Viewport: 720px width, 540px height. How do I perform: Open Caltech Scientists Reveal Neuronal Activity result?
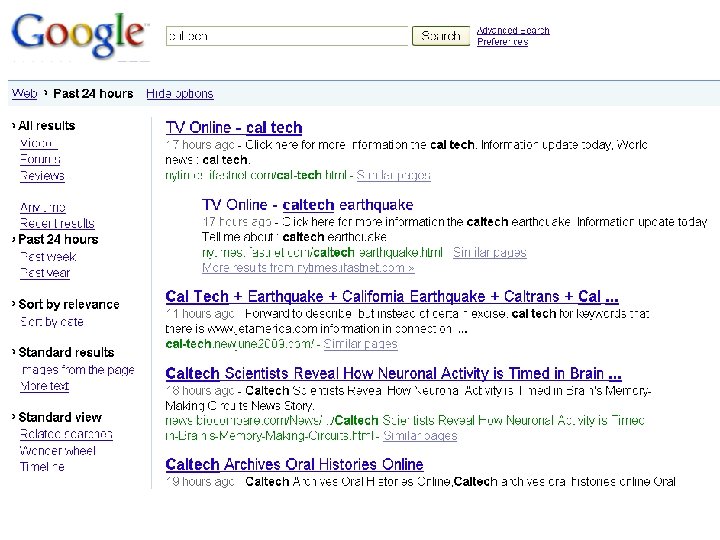(394, 374)
